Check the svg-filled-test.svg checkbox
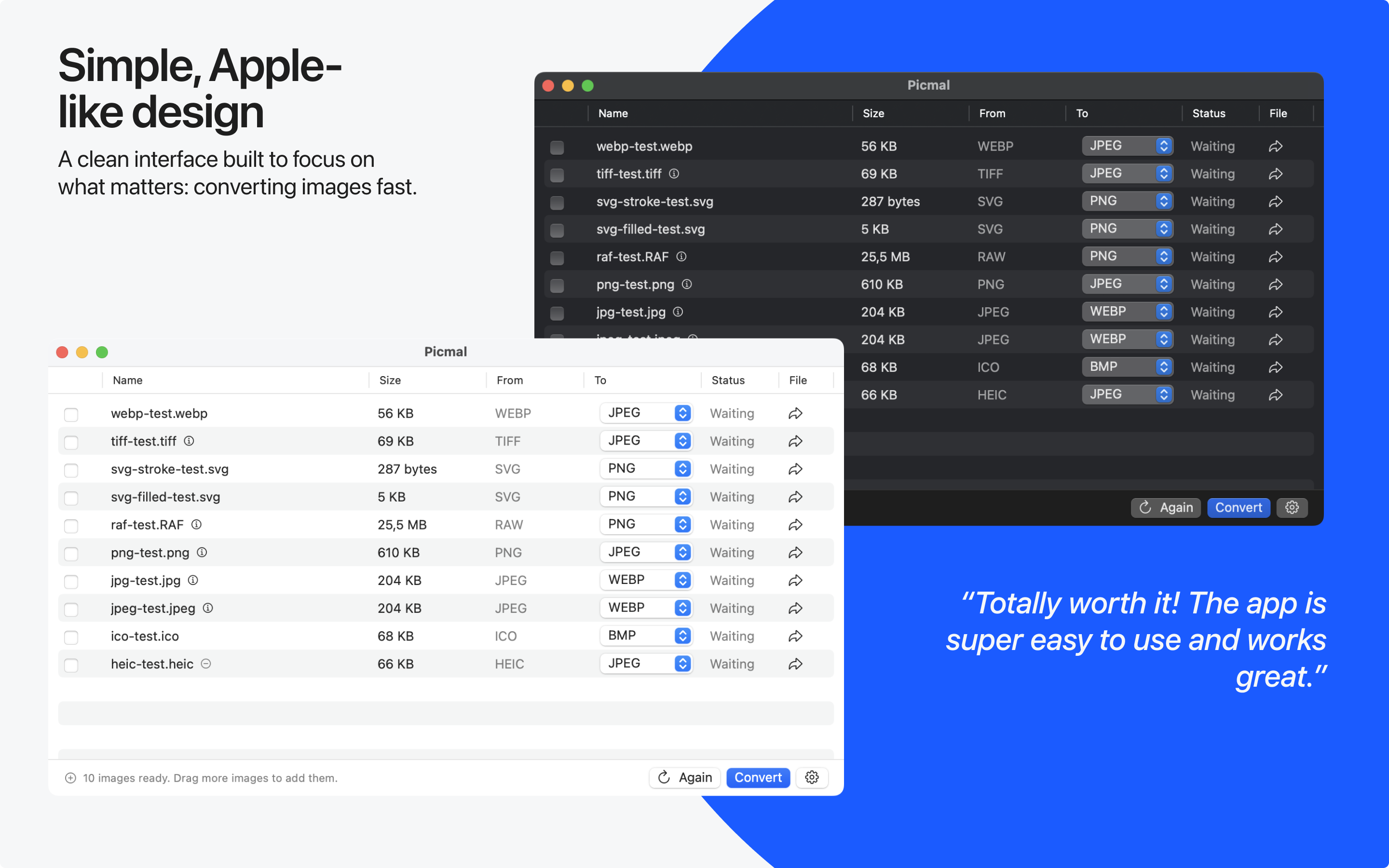Image resolution: width=1389 pixels, height=868 pixels. tap(71, 498)
